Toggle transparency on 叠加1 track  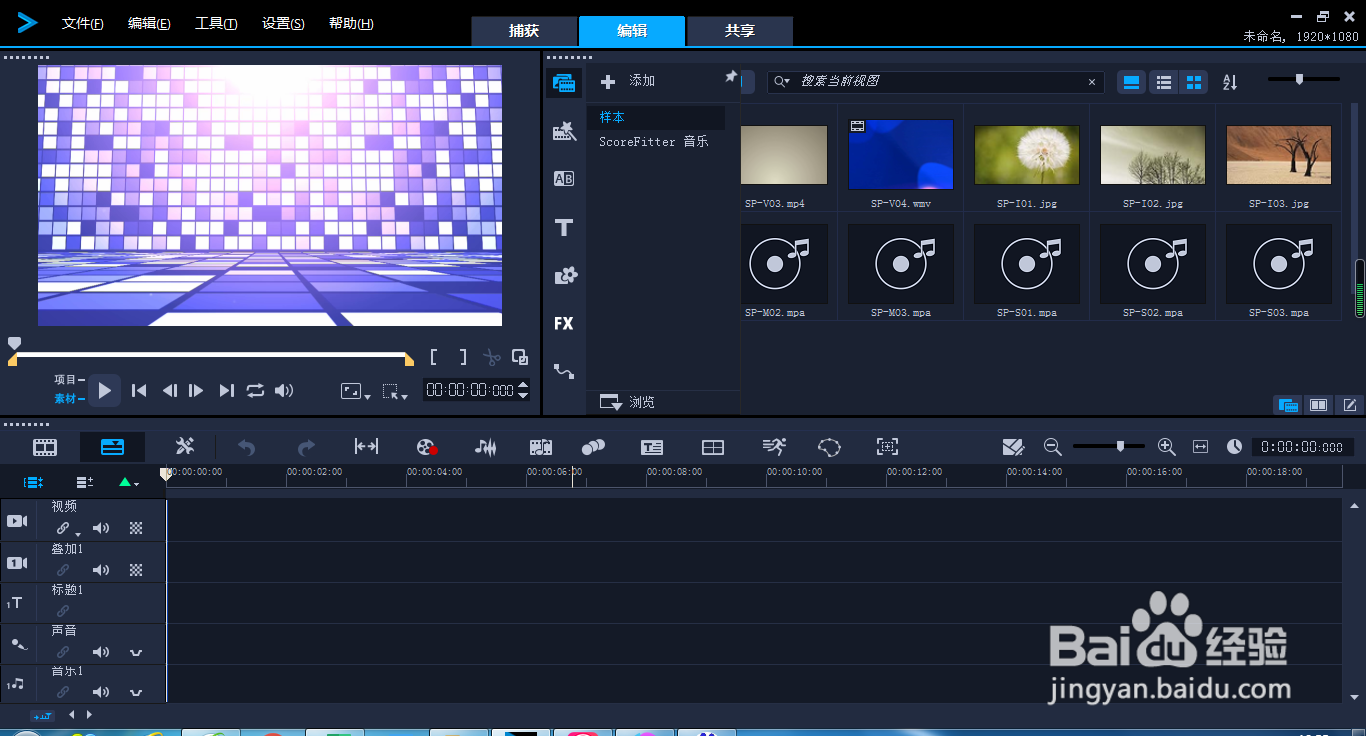point(136,570)
